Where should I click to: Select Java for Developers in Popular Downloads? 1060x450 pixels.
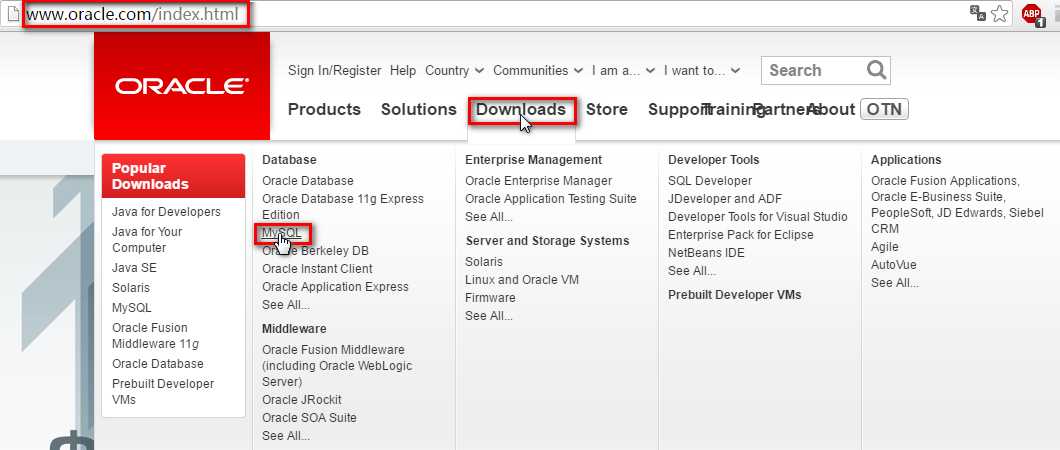[x=166, y=211]
